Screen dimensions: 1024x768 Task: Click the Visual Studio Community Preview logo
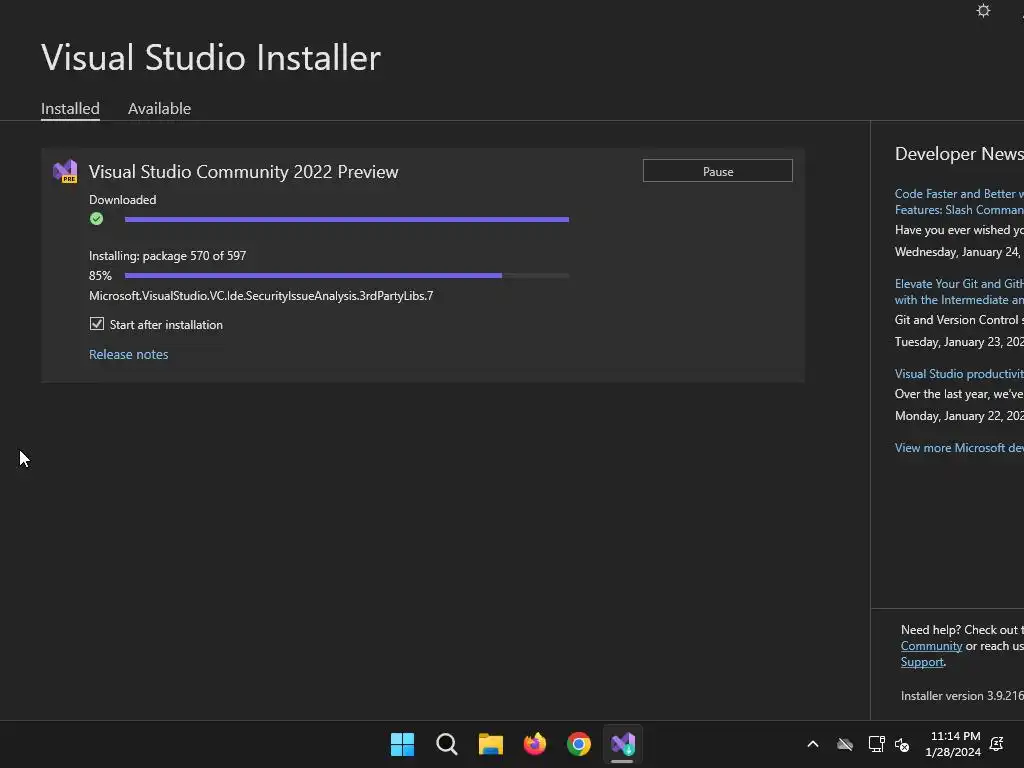click(65, 171)
